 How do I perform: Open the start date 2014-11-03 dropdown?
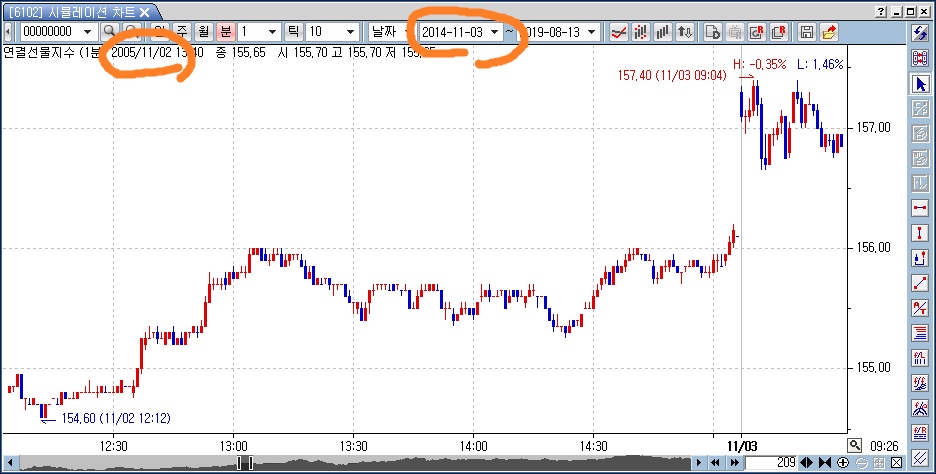(493, 31)
